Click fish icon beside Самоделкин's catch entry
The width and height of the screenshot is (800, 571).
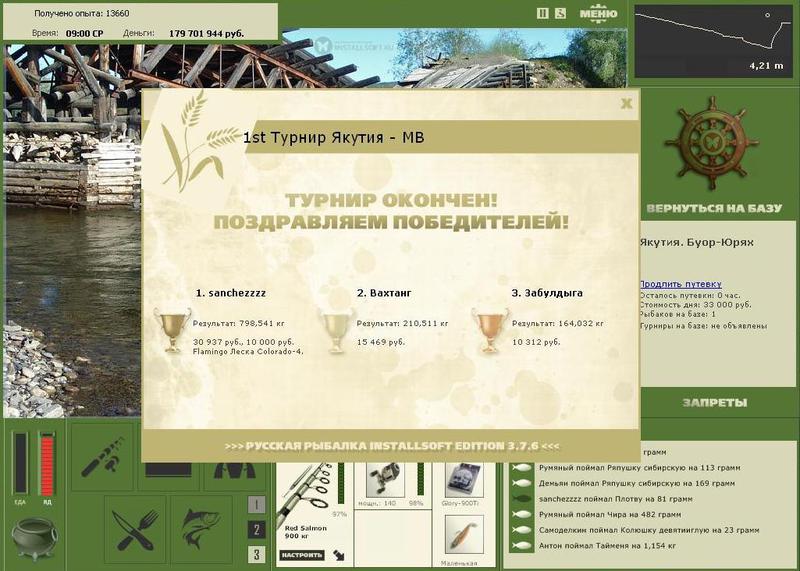521,530
